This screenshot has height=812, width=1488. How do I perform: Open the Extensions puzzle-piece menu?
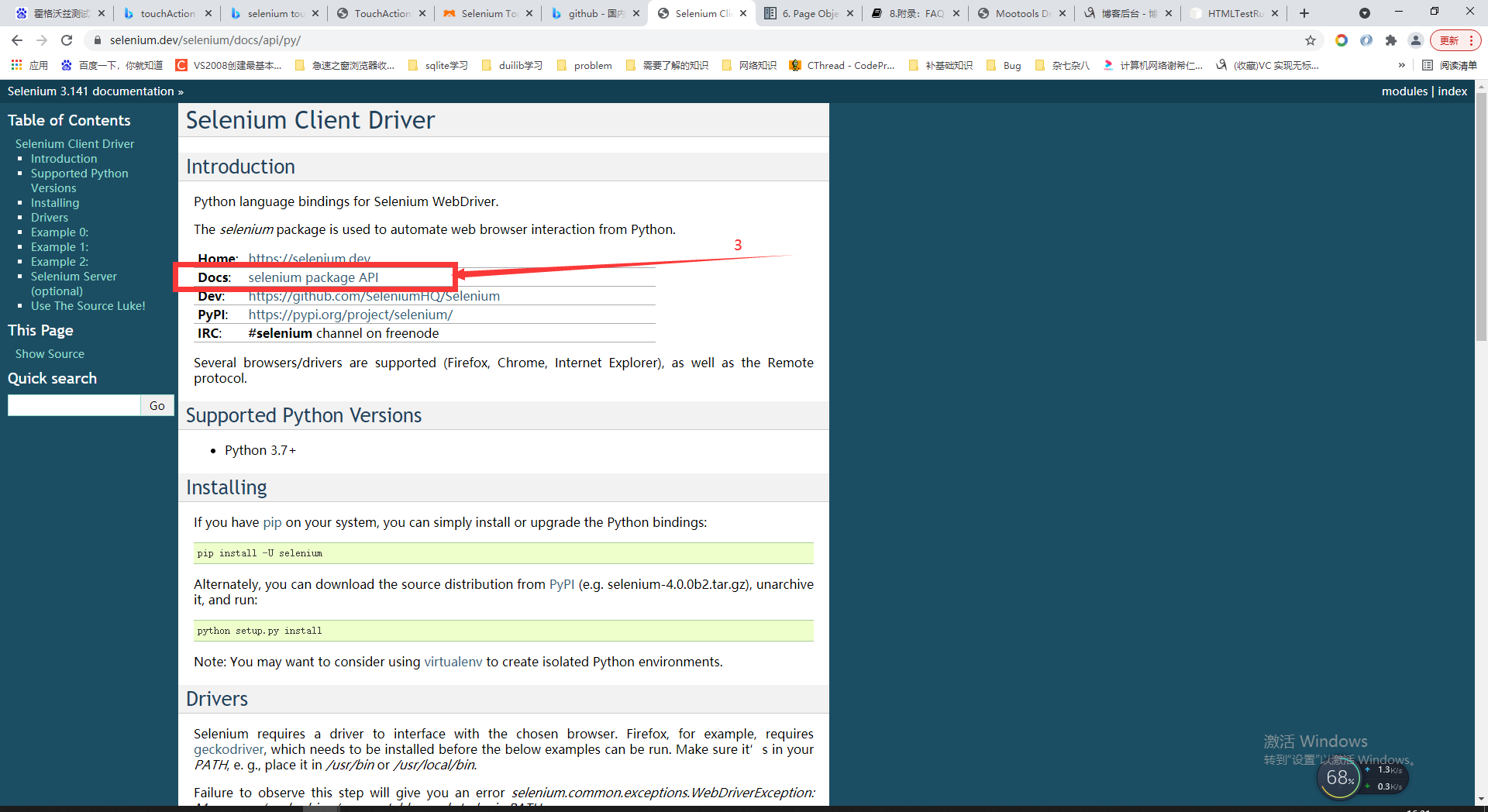(x=1391, y=40)
